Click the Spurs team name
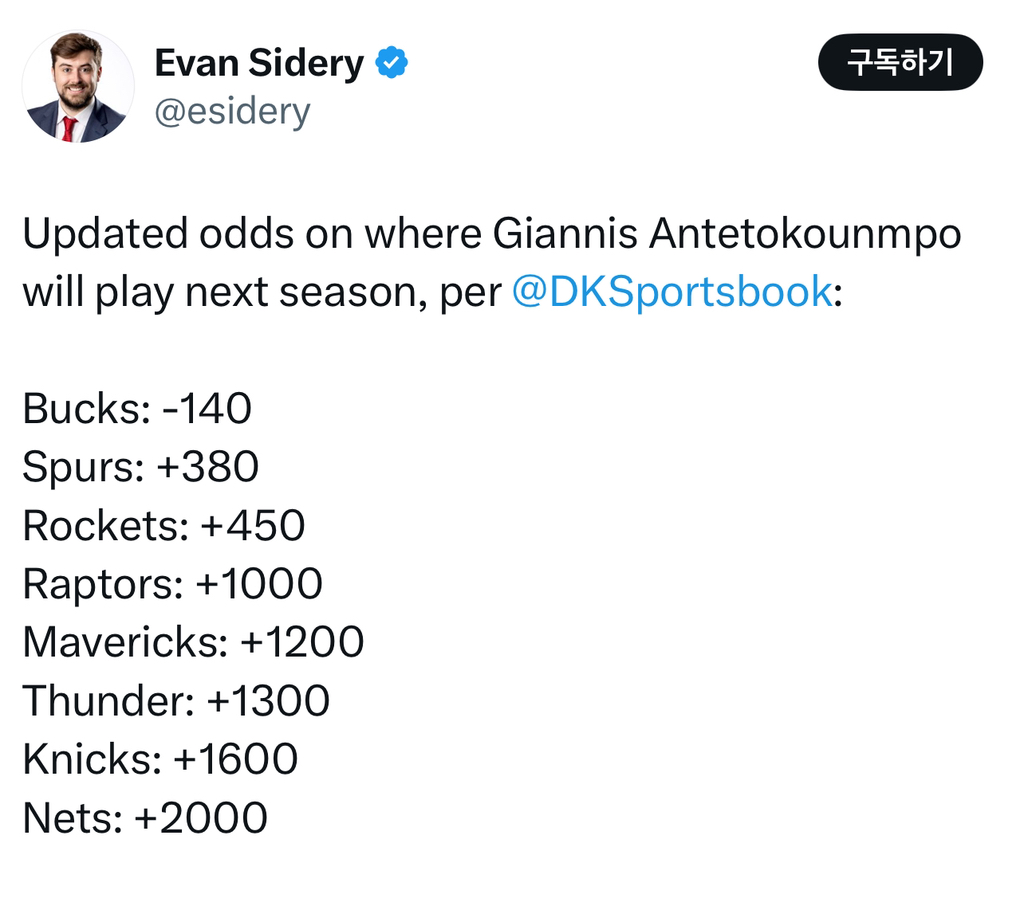Image resolution: width=1024 pixels, height=898 pixels. pos(80,467)
